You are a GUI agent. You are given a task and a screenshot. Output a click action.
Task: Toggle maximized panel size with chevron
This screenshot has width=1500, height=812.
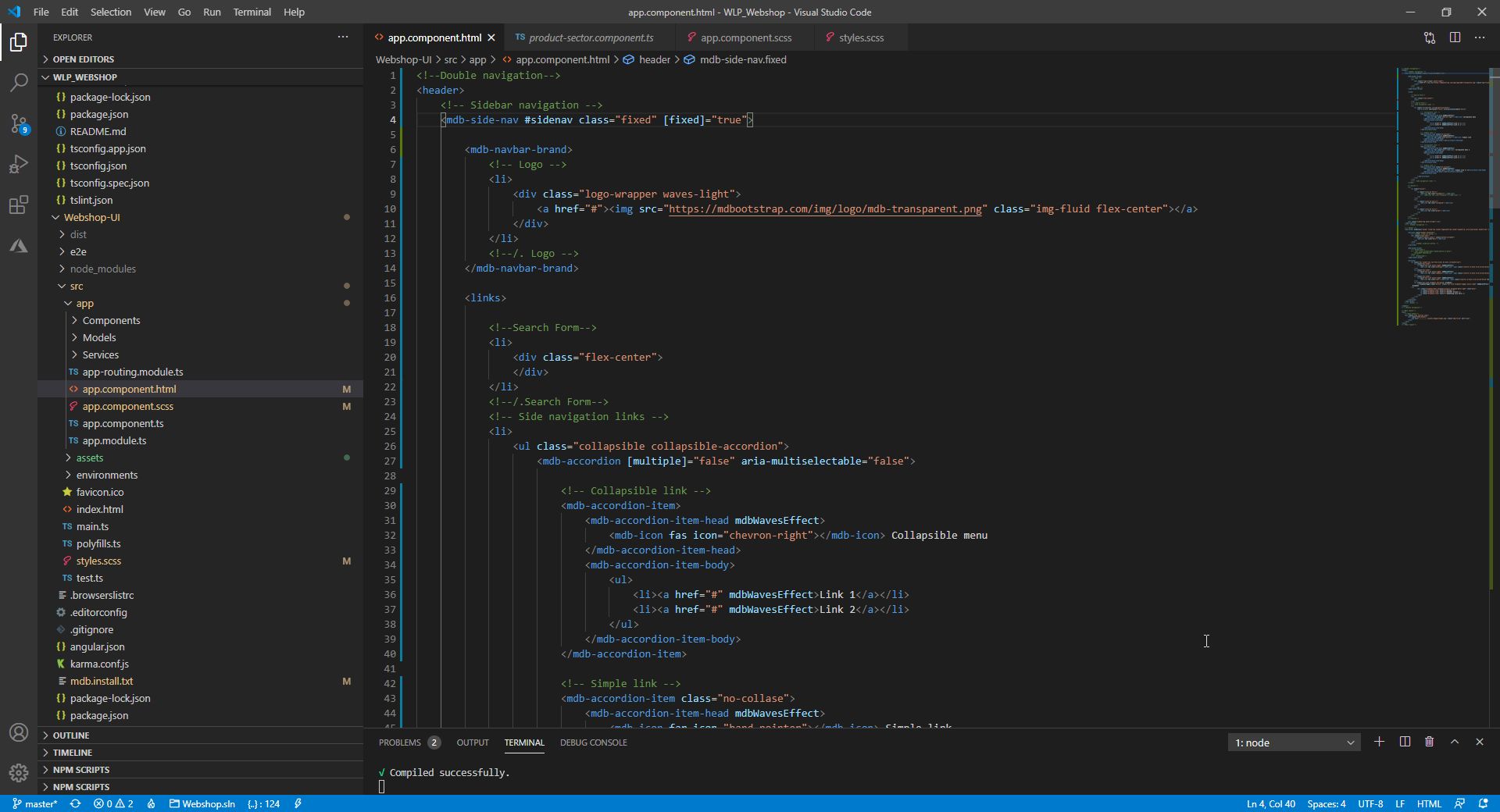pyautogui.click(x=1455, y=742)
